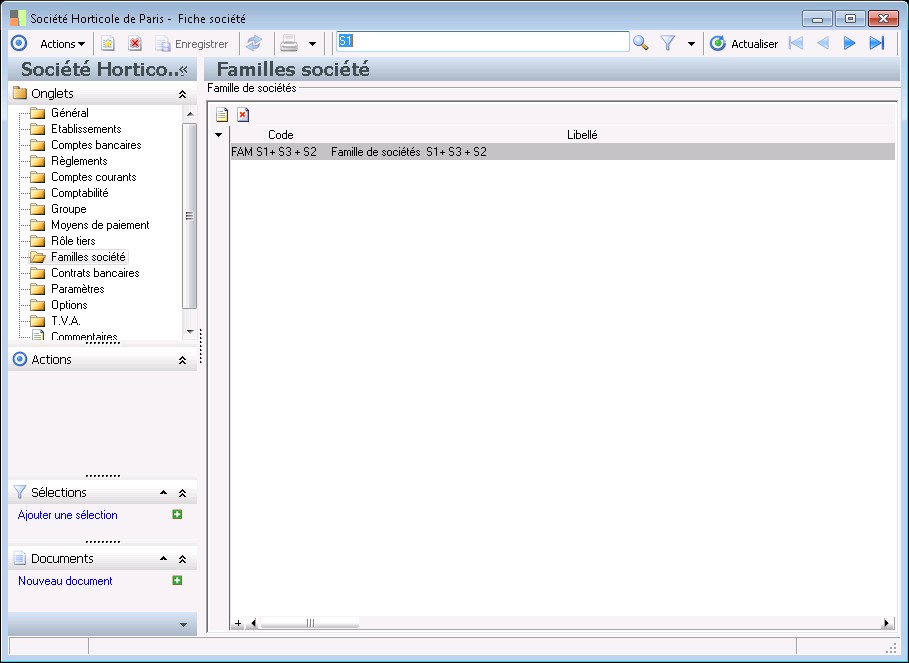The width and height of the screenshot is (909, 663).
Task: Collapse the Onglets panel section
Action: 182,94
